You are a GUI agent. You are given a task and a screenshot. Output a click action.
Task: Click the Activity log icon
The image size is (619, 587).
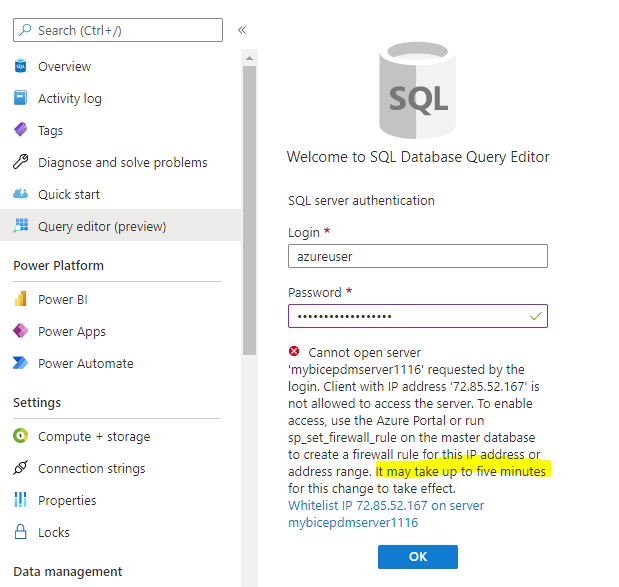tap(20, 99)
